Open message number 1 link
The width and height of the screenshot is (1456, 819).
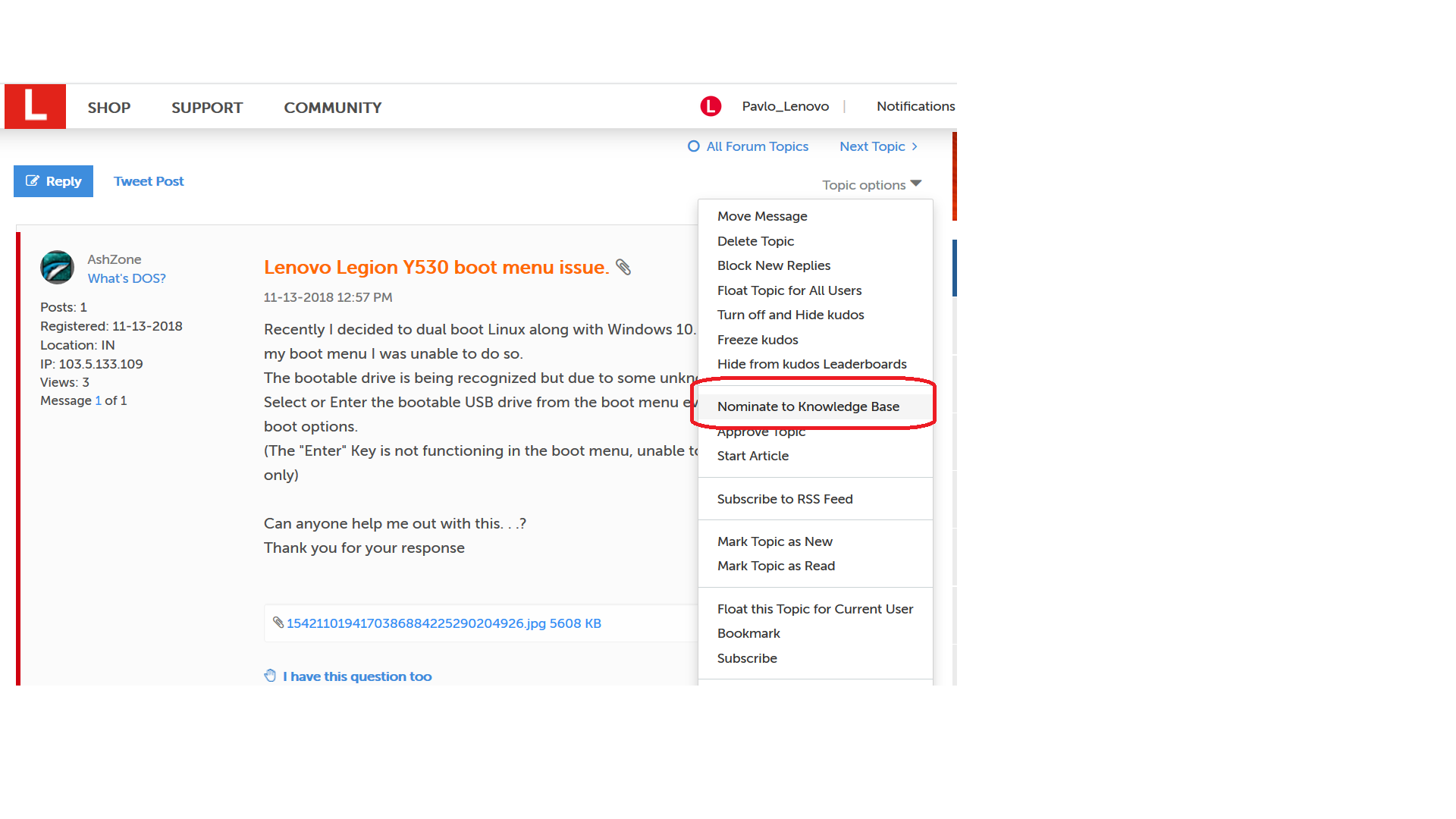(x=98, y=400)
